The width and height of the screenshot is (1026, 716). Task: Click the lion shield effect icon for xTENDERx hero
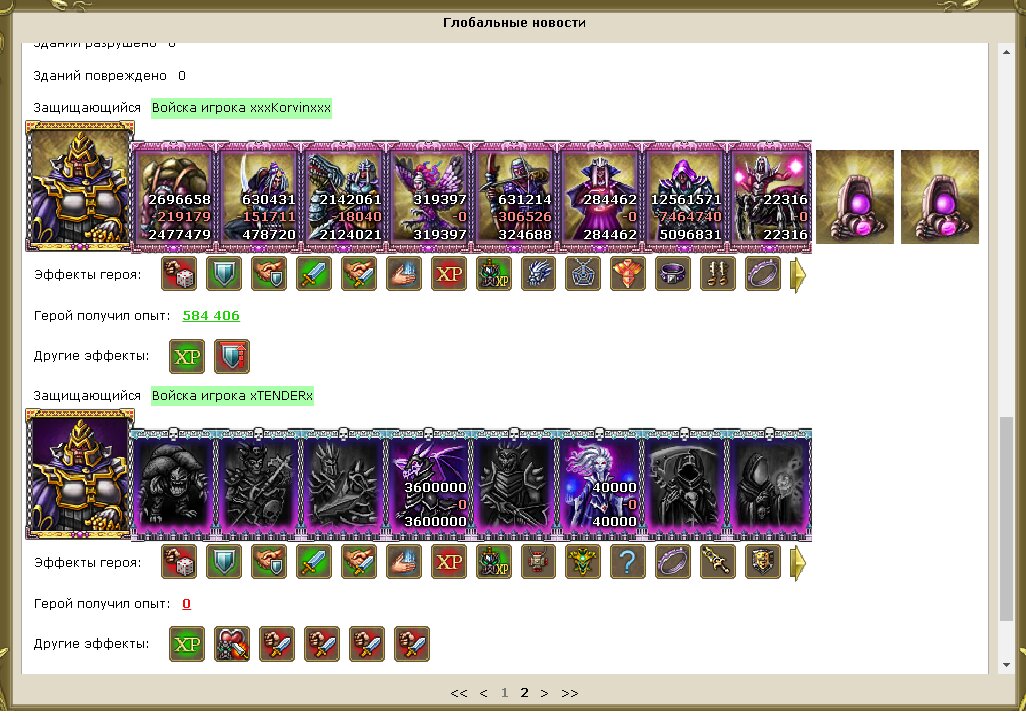(x=763, y=562)
